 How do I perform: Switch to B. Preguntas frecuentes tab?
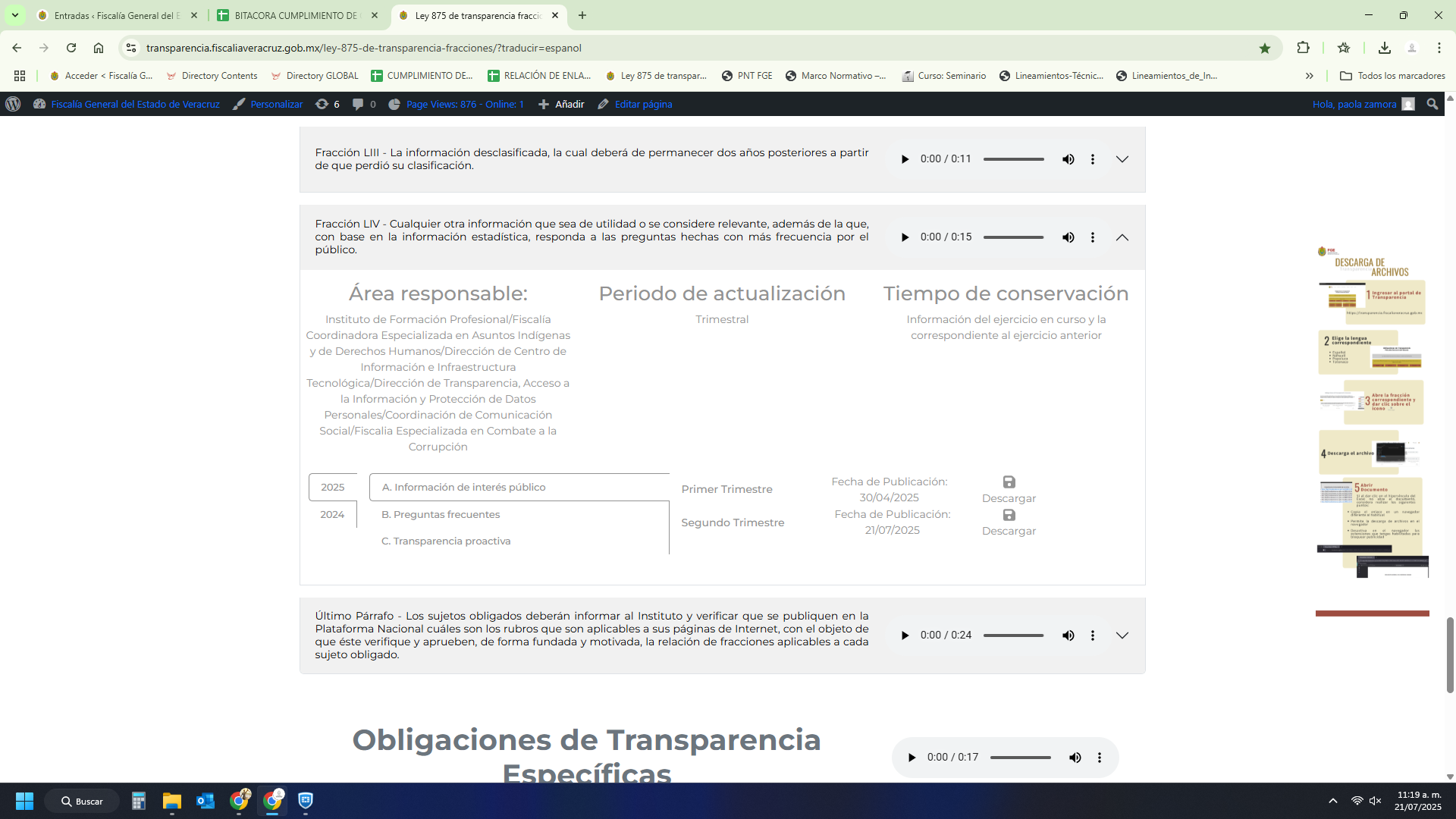point(440,514)
